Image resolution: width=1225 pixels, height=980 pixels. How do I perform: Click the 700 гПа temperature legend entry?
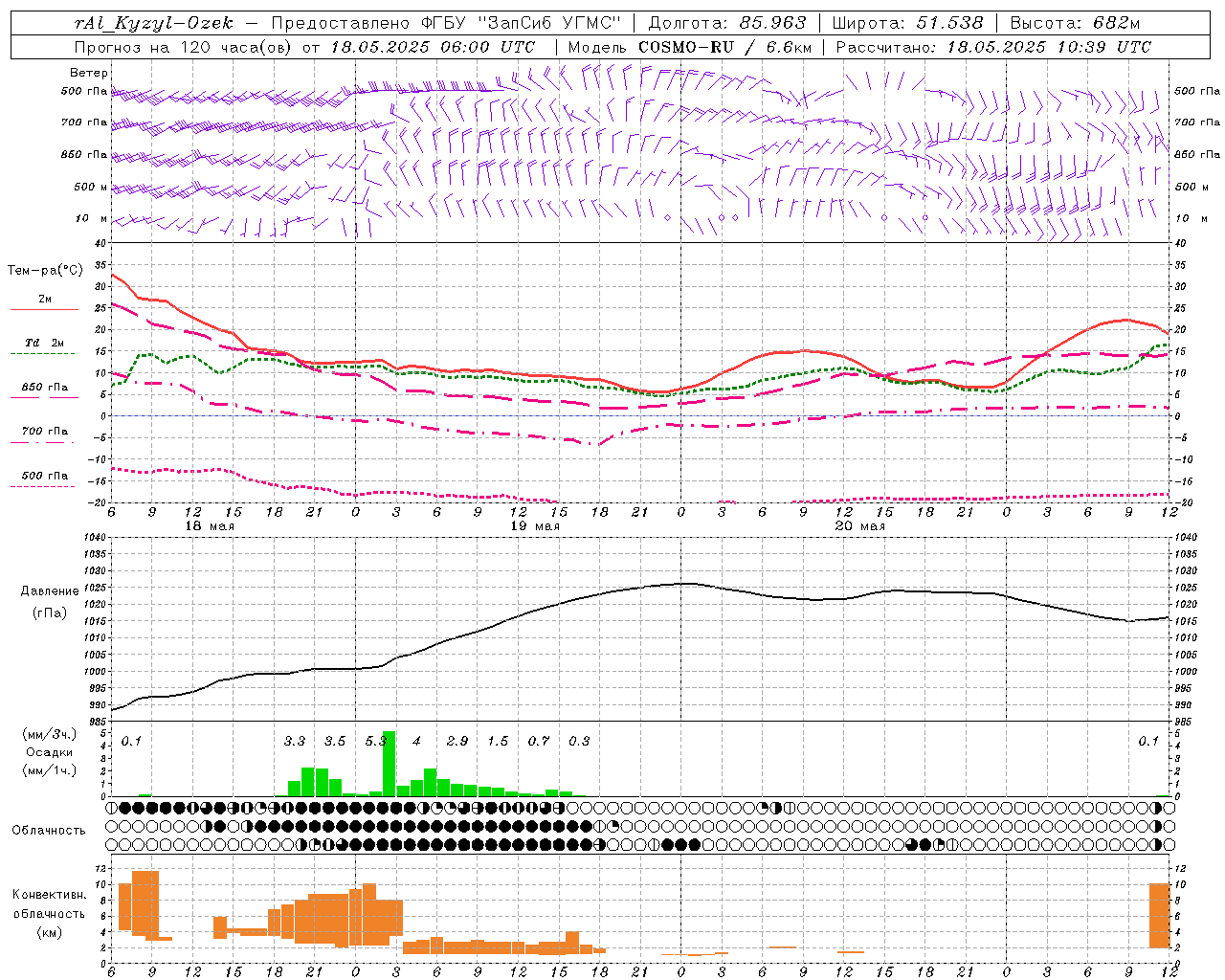tap(45, 432)
